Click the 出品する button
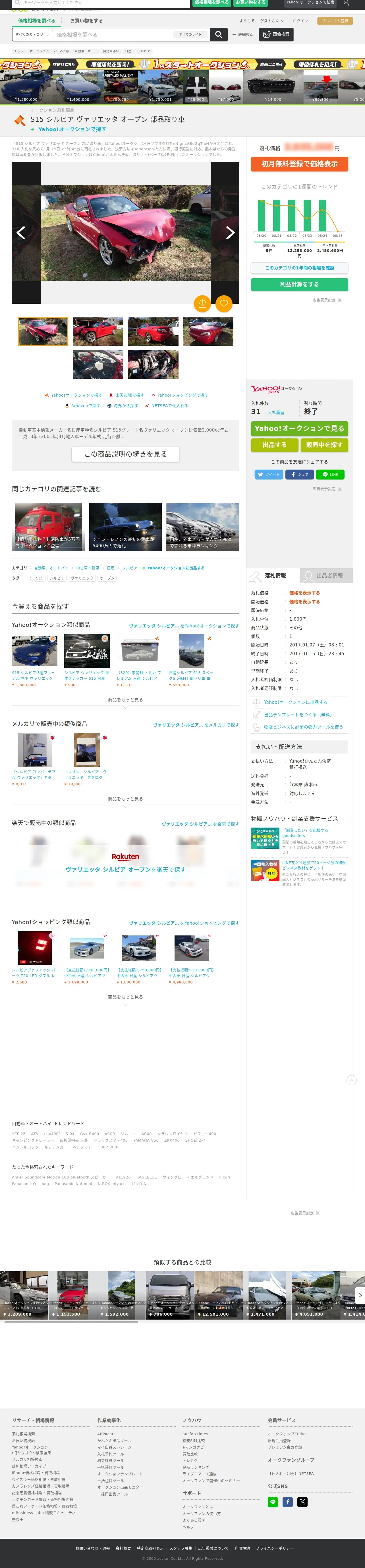365x1568 pixels. point(274,445)
